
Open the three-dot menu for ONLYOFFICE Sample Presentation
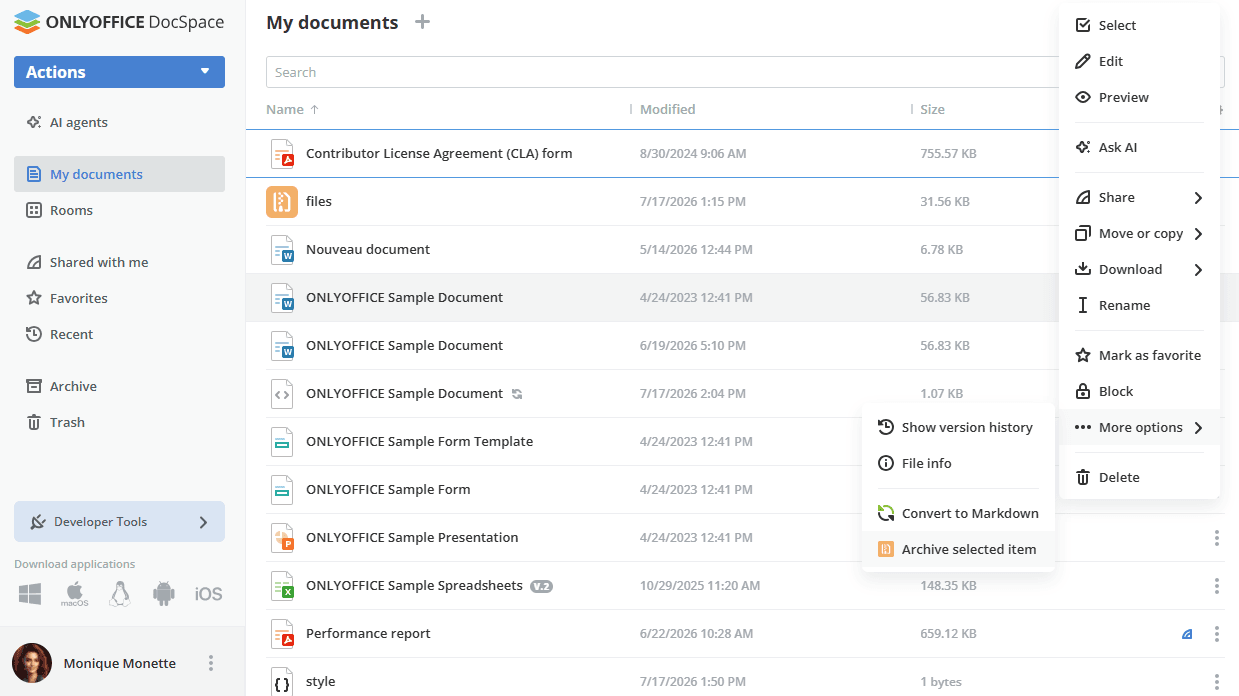pyautogui.click(x=1216, y=538)
